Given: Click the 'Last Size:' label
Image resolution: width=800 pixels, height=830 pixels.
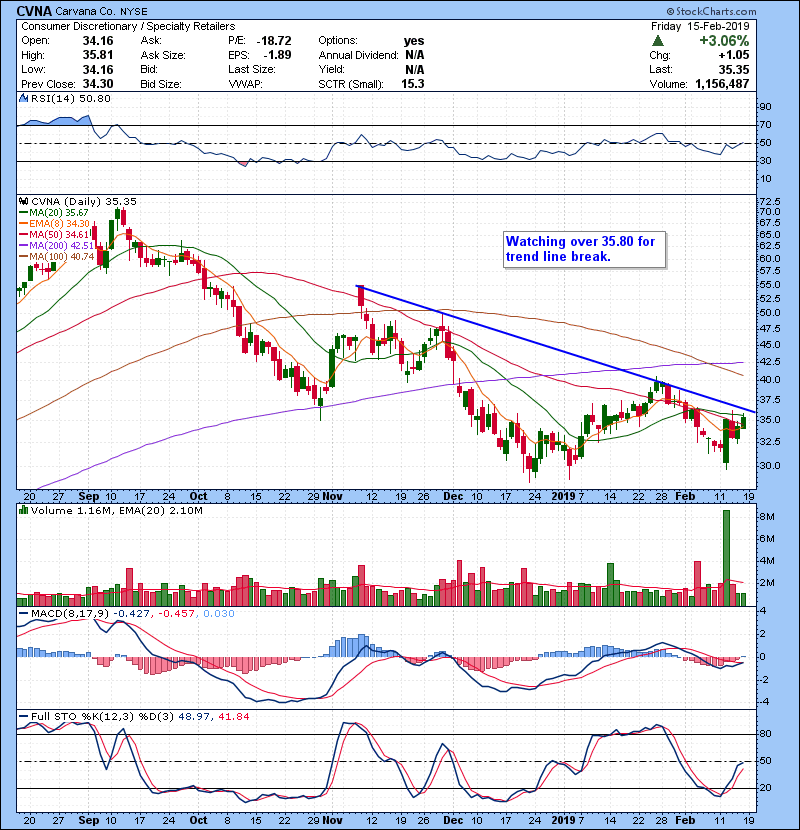Looking at the screenshot, I should (x=252, y=69).
